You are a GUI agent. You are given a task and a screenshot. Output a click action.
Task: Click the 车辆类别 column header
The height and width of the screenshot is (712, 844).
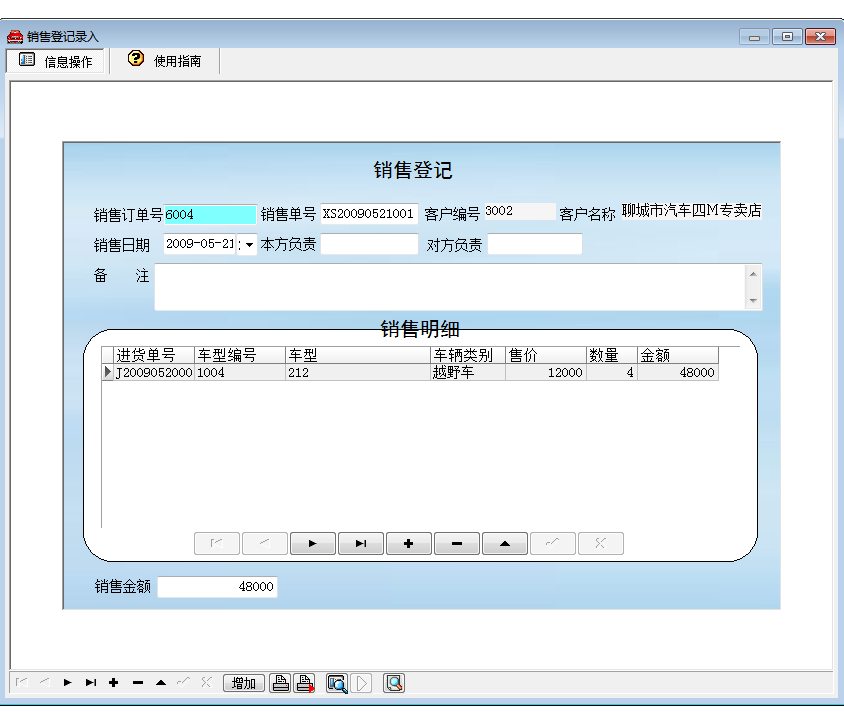pyautogui.click(x=468, y=355)
